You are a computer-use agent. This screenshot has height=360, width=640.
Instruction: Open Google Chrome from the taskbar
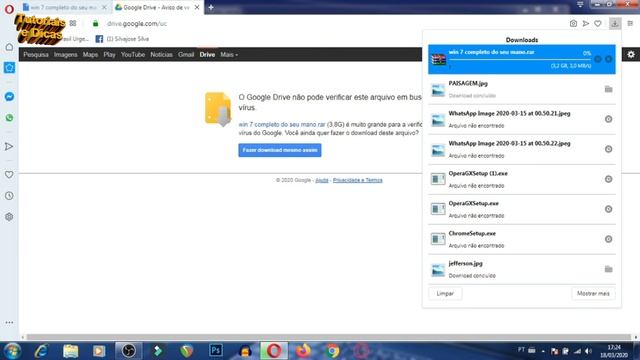coord(332,351)
